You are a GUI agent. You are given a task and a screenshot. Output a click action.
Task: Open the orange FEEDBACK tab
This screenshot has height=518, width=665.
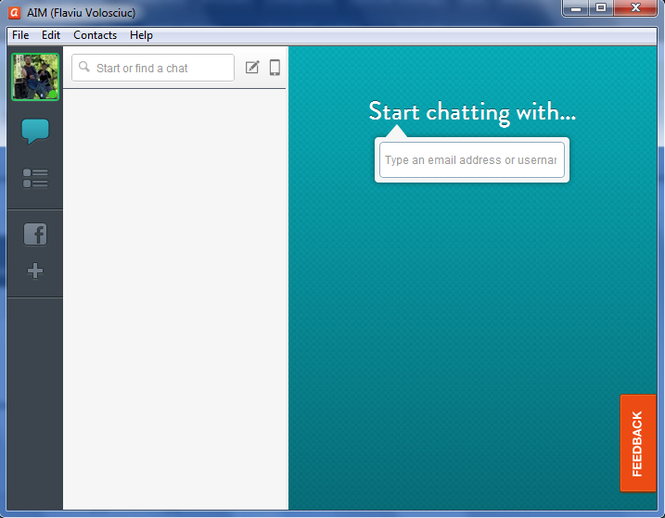pos(638,443)
